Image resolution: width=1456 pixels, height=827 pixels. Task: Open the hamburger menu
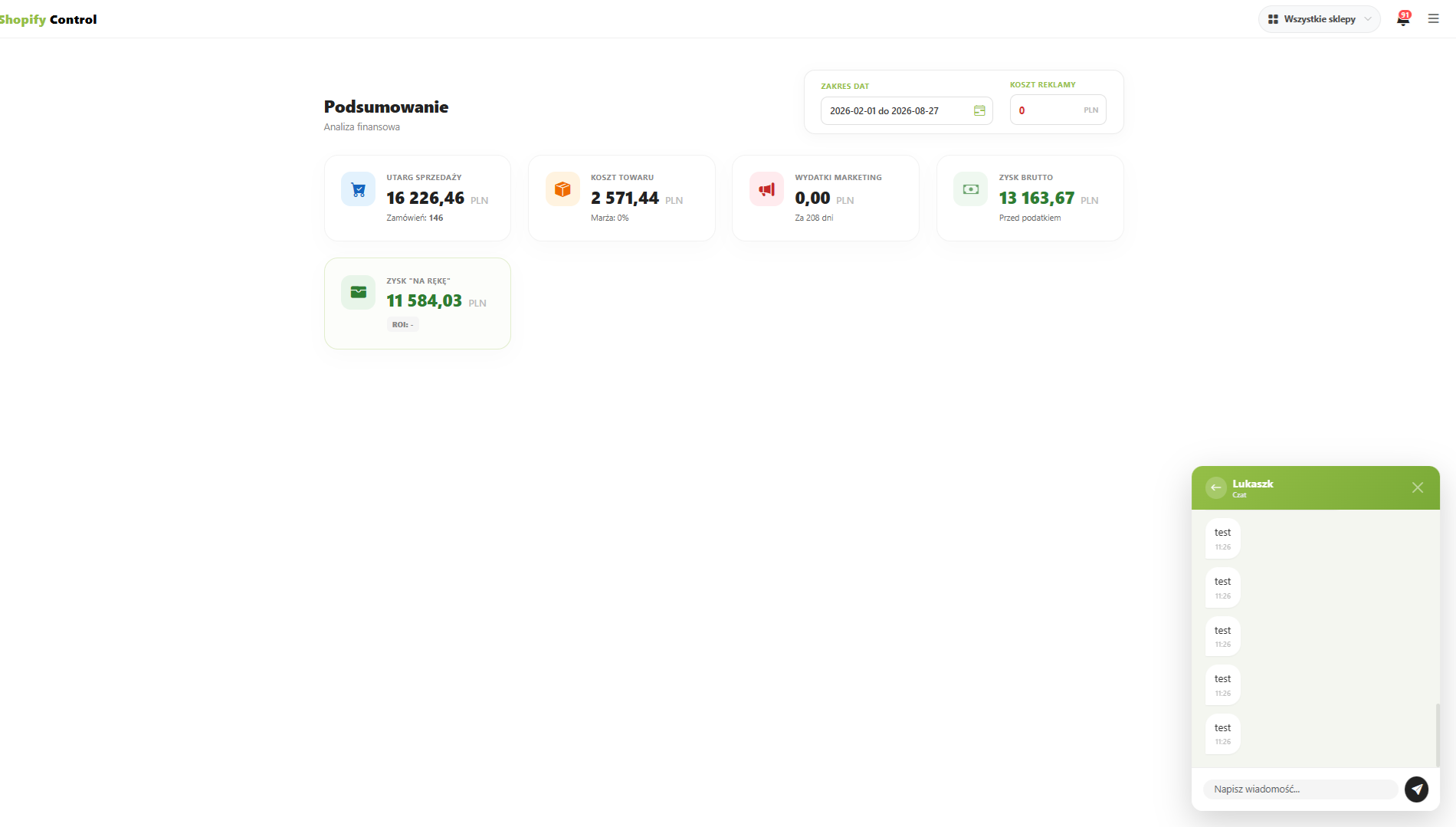click(1434, 19)
